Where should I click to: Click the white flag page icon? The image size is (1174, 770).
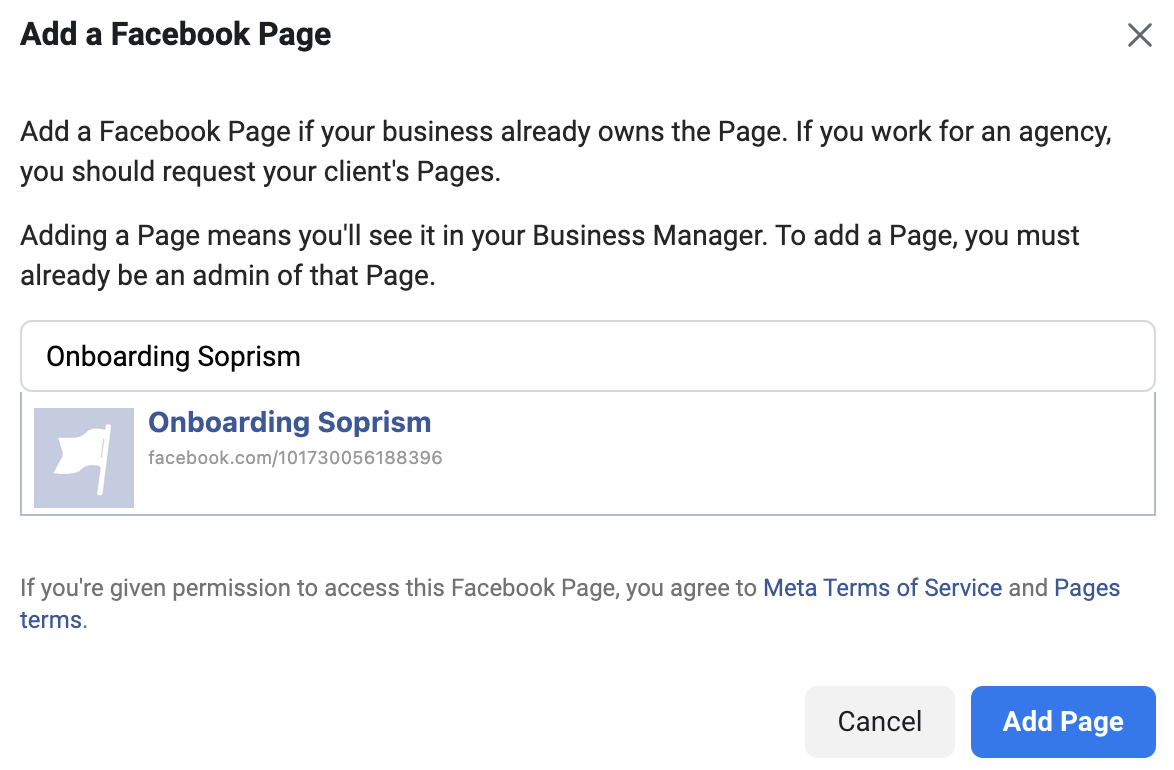pos(84,459)
